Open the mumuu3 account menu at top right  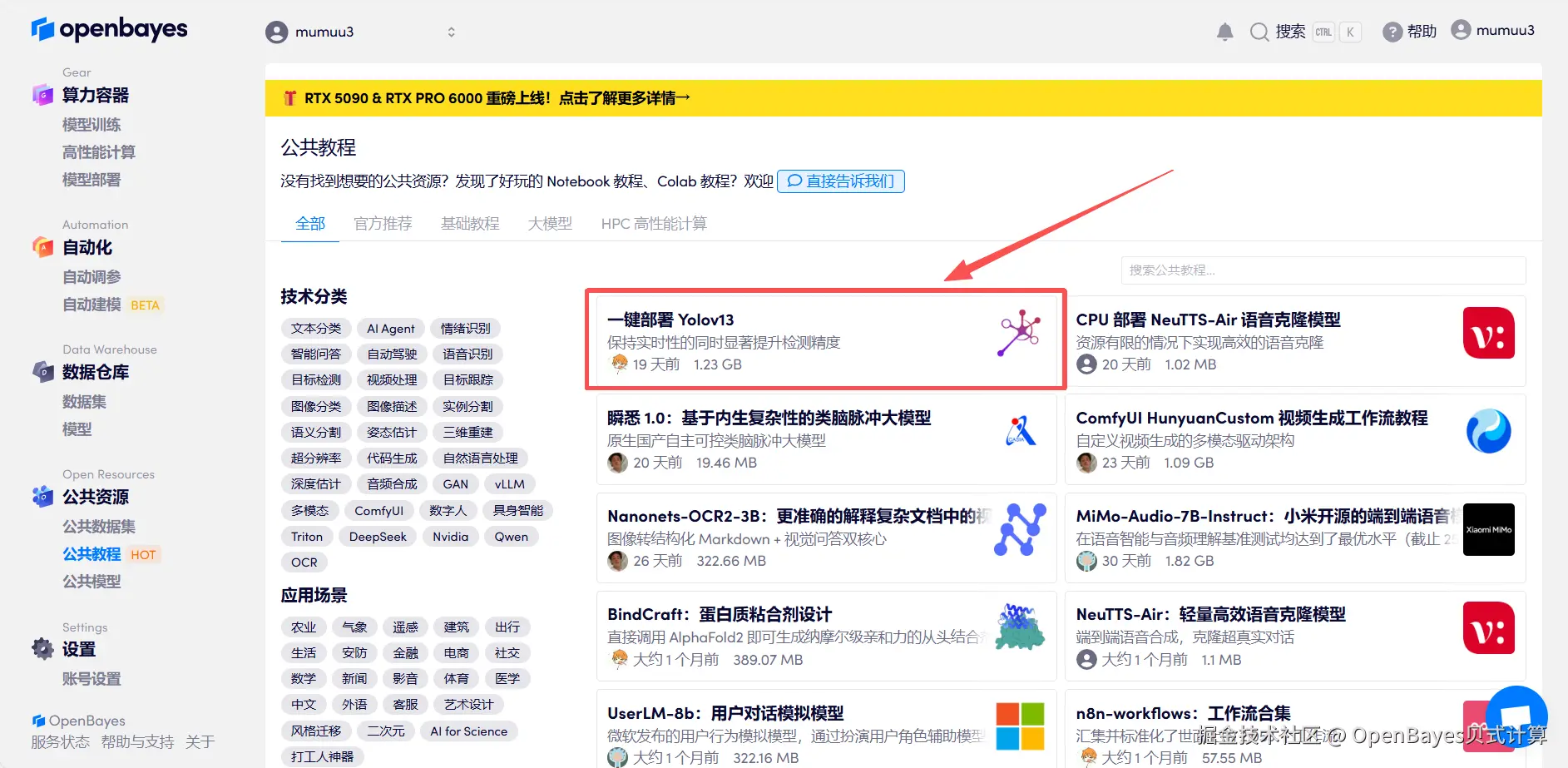[x=1492, y=30]
